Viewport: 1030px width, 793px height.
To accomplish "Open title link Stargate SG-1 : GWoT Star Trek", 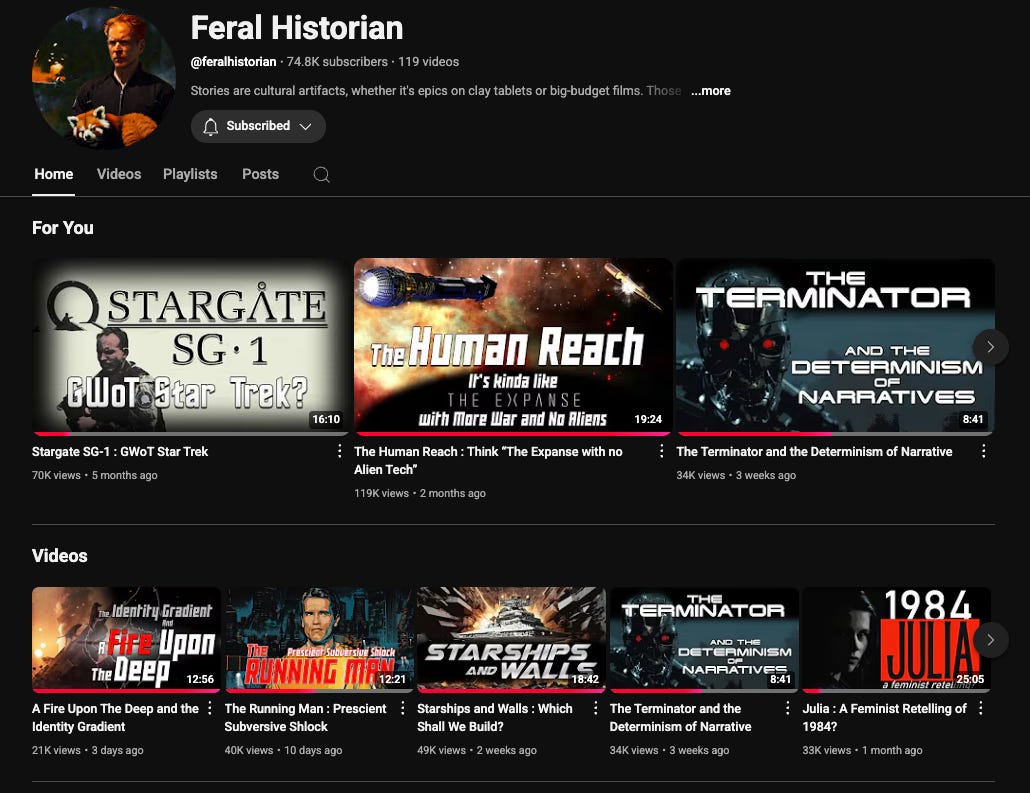I will pos(120,451).
